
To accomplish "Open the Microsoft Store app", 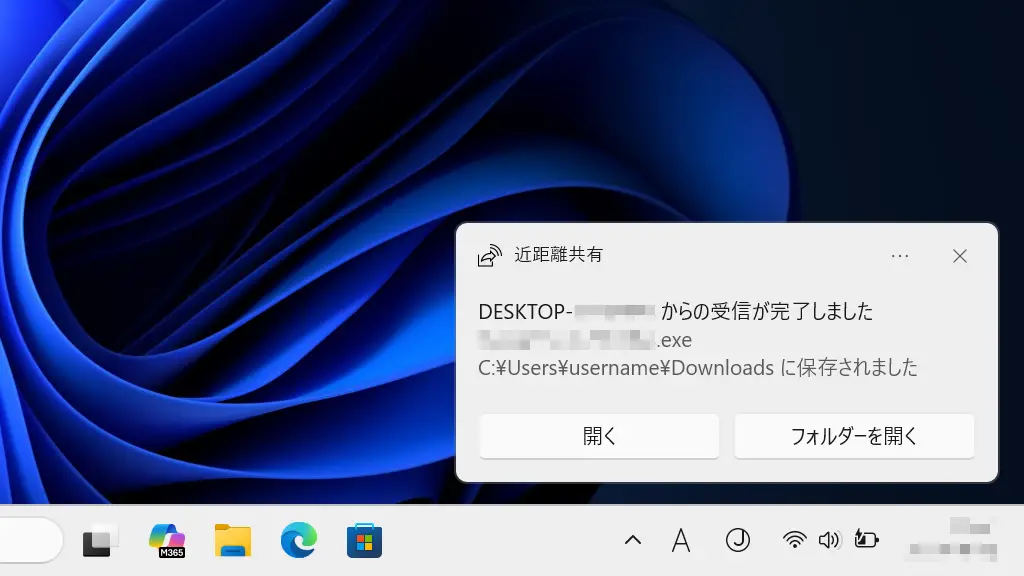I will coord(364,541).
